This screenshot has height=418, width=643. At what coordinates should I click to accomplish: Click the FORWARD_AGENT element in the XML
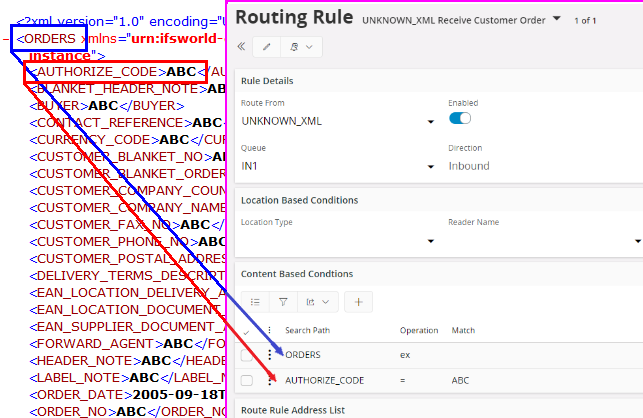127,343
